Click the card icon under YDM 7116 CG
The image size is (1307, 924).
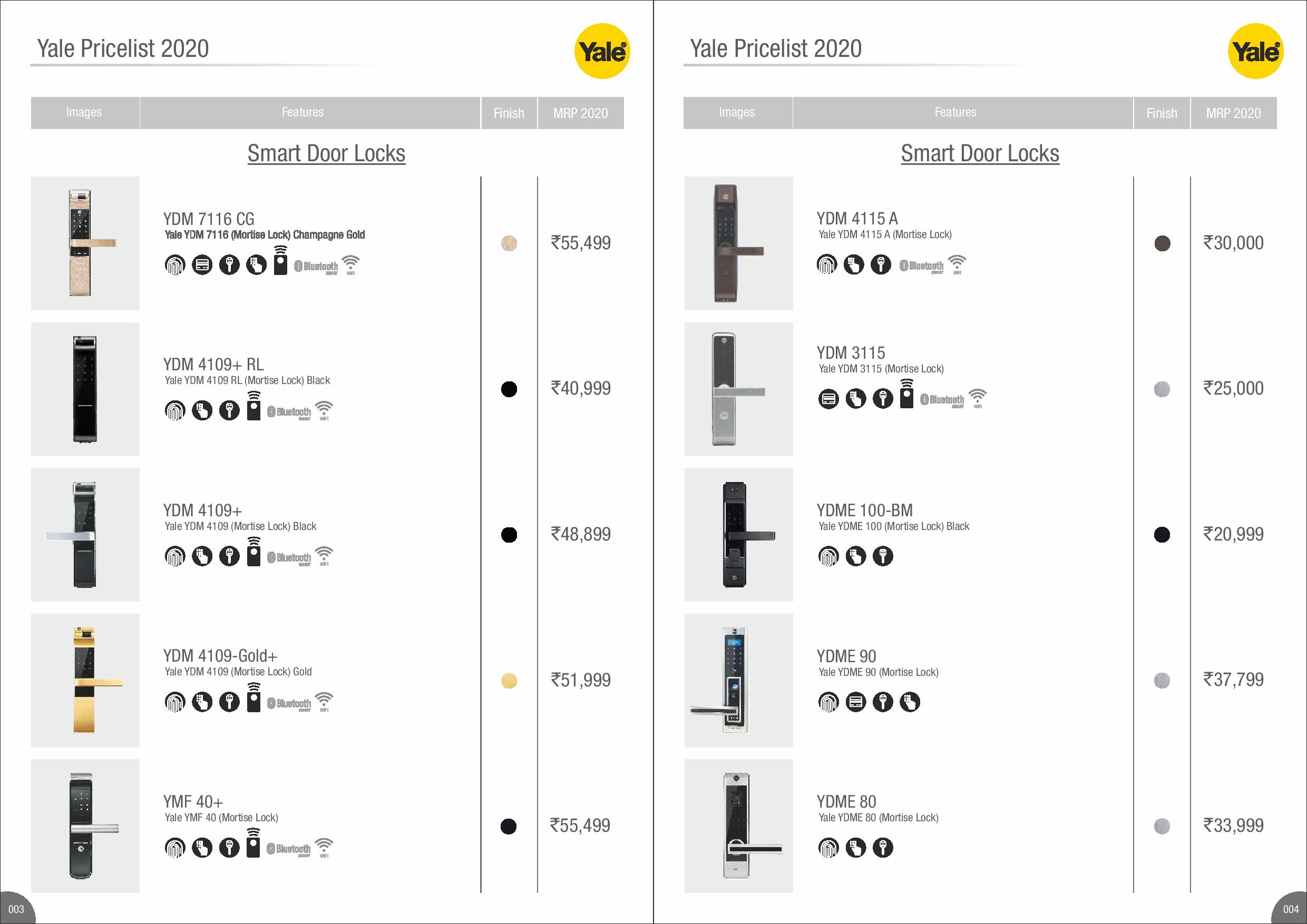(x=202, y=265)
